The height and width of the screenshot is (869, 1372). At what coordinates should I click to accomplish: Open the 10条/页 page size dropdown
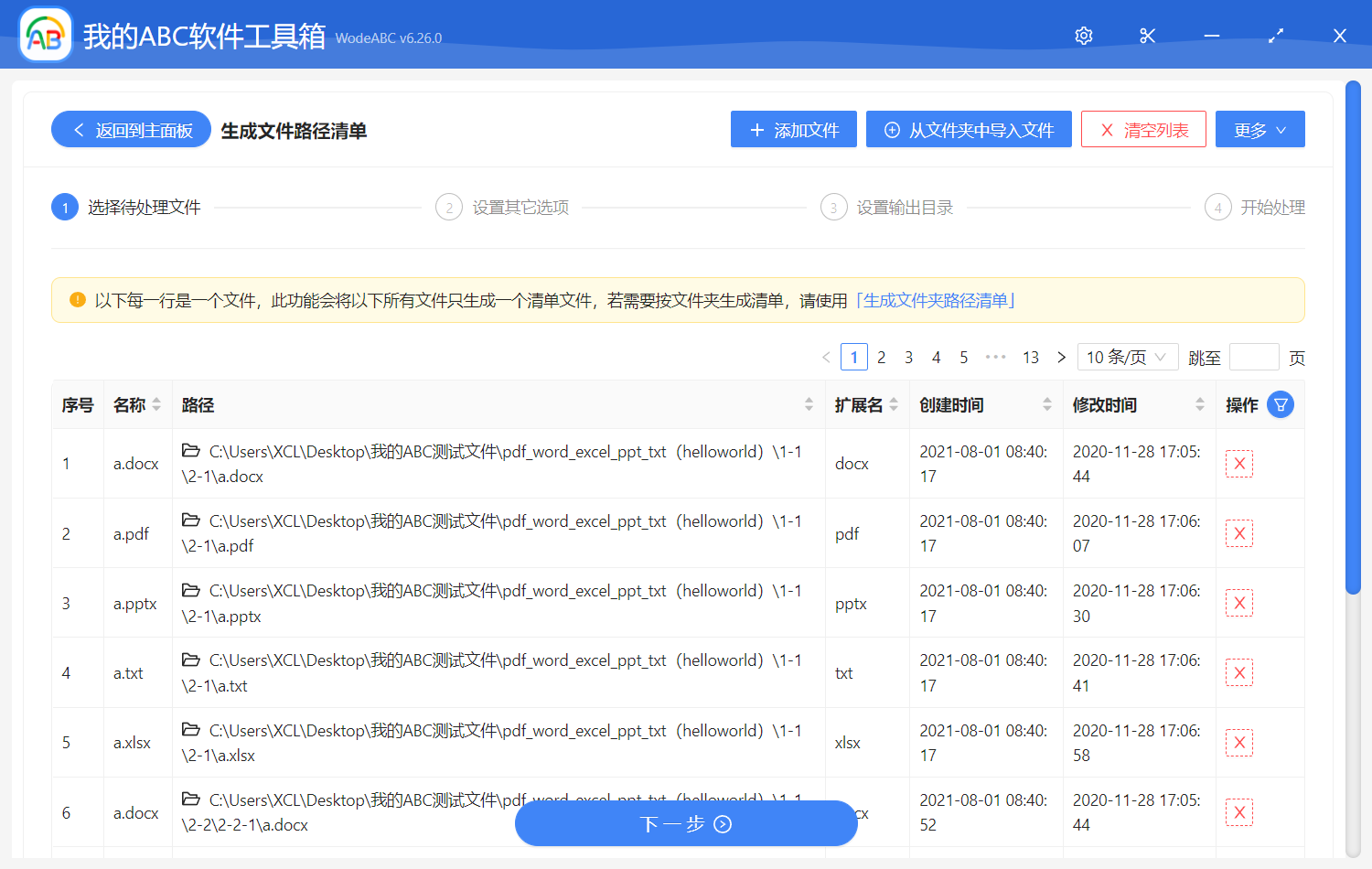click(1127, 357)
